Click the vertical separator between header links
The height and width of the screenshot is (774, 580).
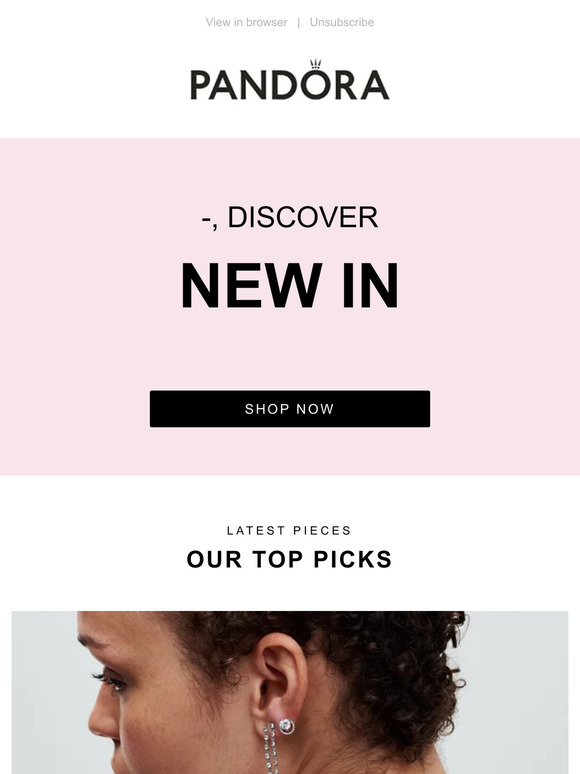(299, 22)
